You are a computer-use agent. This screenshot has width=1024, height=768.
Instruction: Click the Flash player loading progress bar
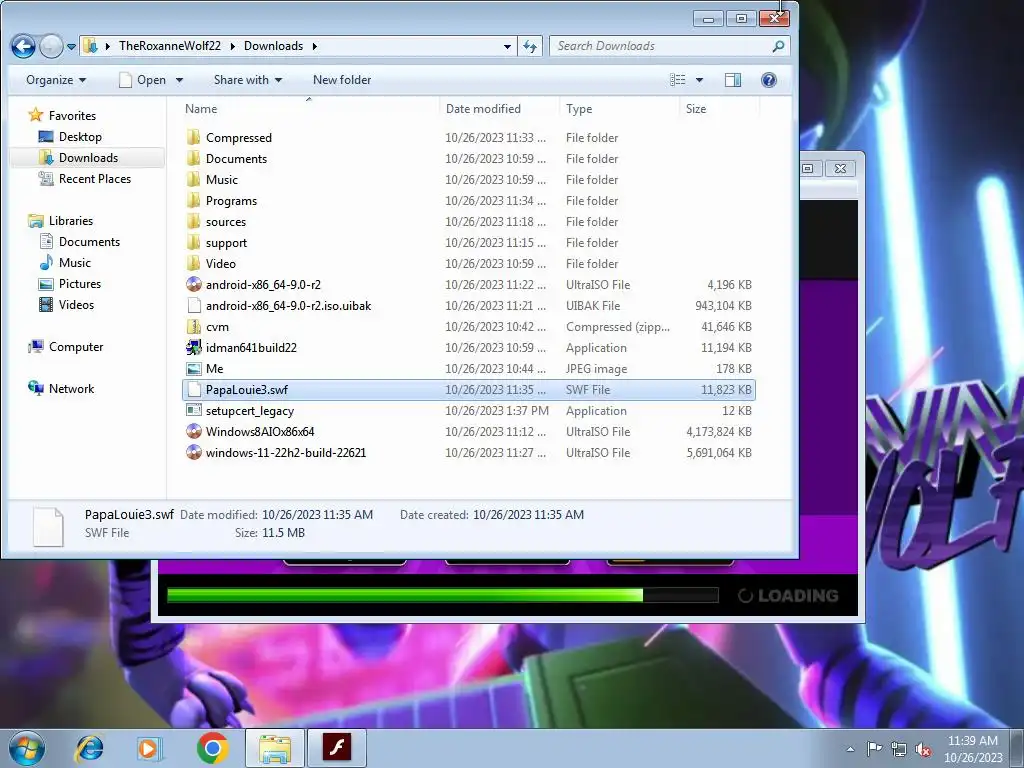tap(443, 595)
